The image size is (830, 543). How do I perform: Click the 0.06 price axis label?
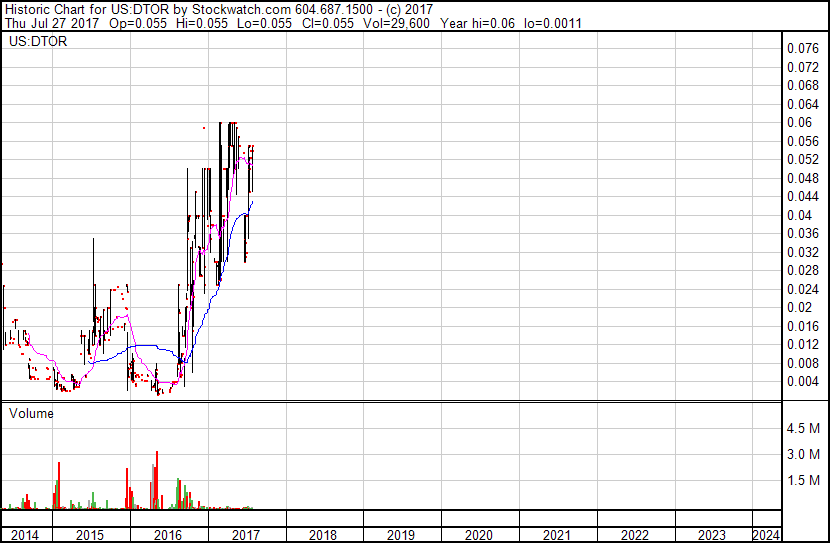click(x=800, y=123)
